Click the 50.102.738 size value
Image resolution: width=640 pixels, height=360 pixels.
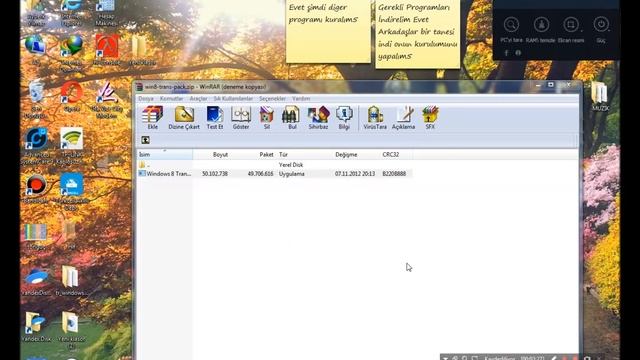(215, 173)
